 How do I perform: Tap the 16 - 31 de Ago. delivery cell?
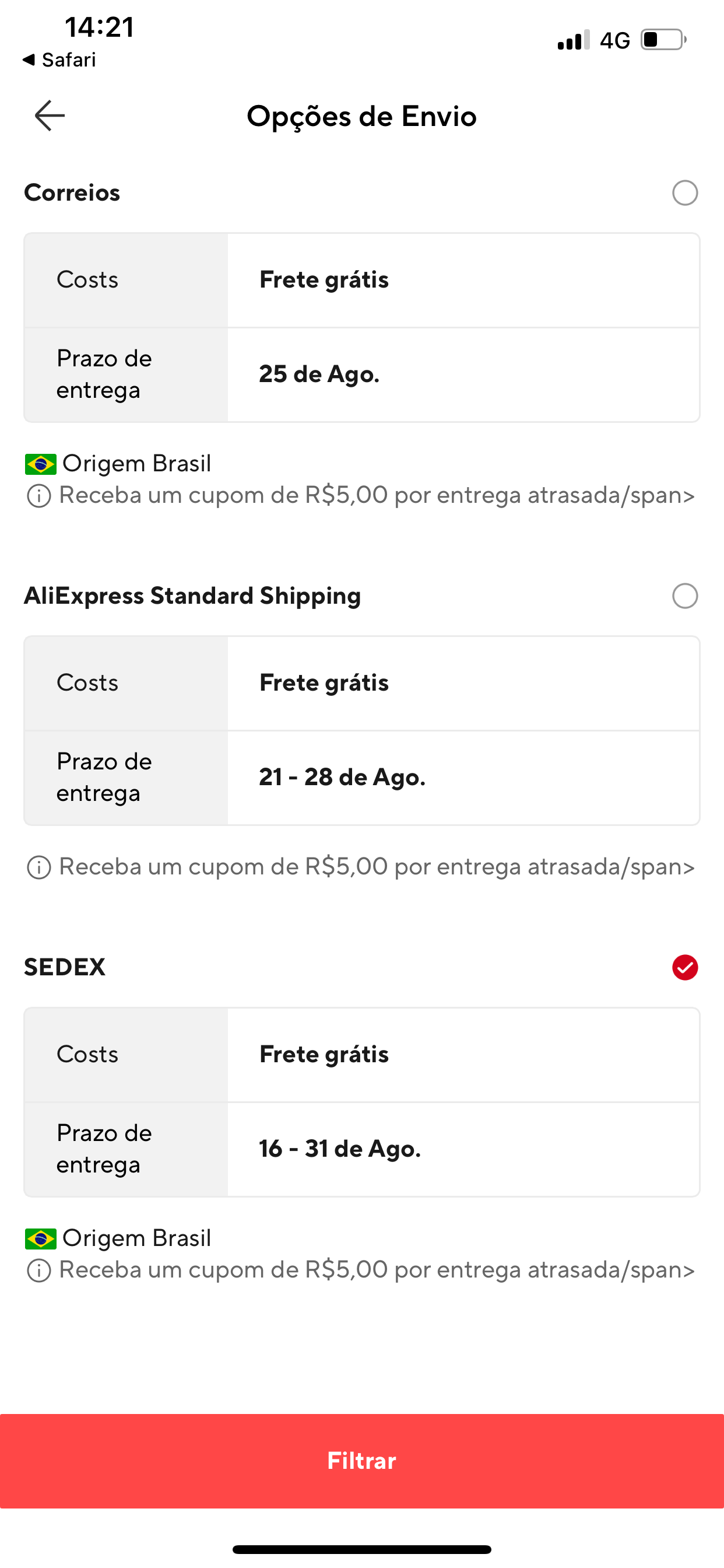tap(340, 1149)
